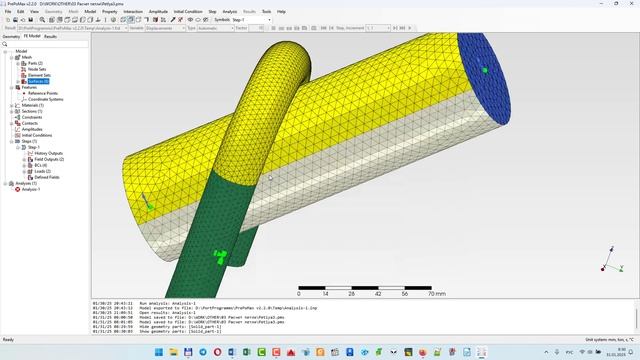Select the Contacts tree item

click(29, 123)
